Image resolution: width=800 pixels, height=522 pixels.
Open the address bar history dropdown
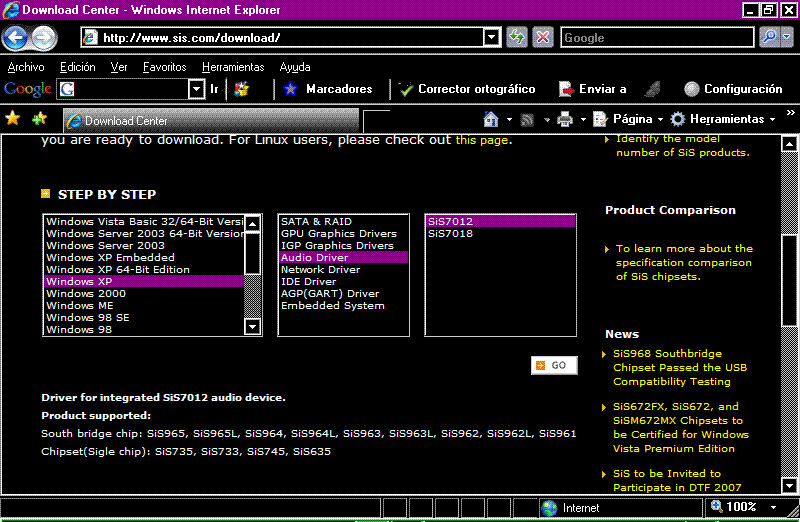[x=491, y=37]
